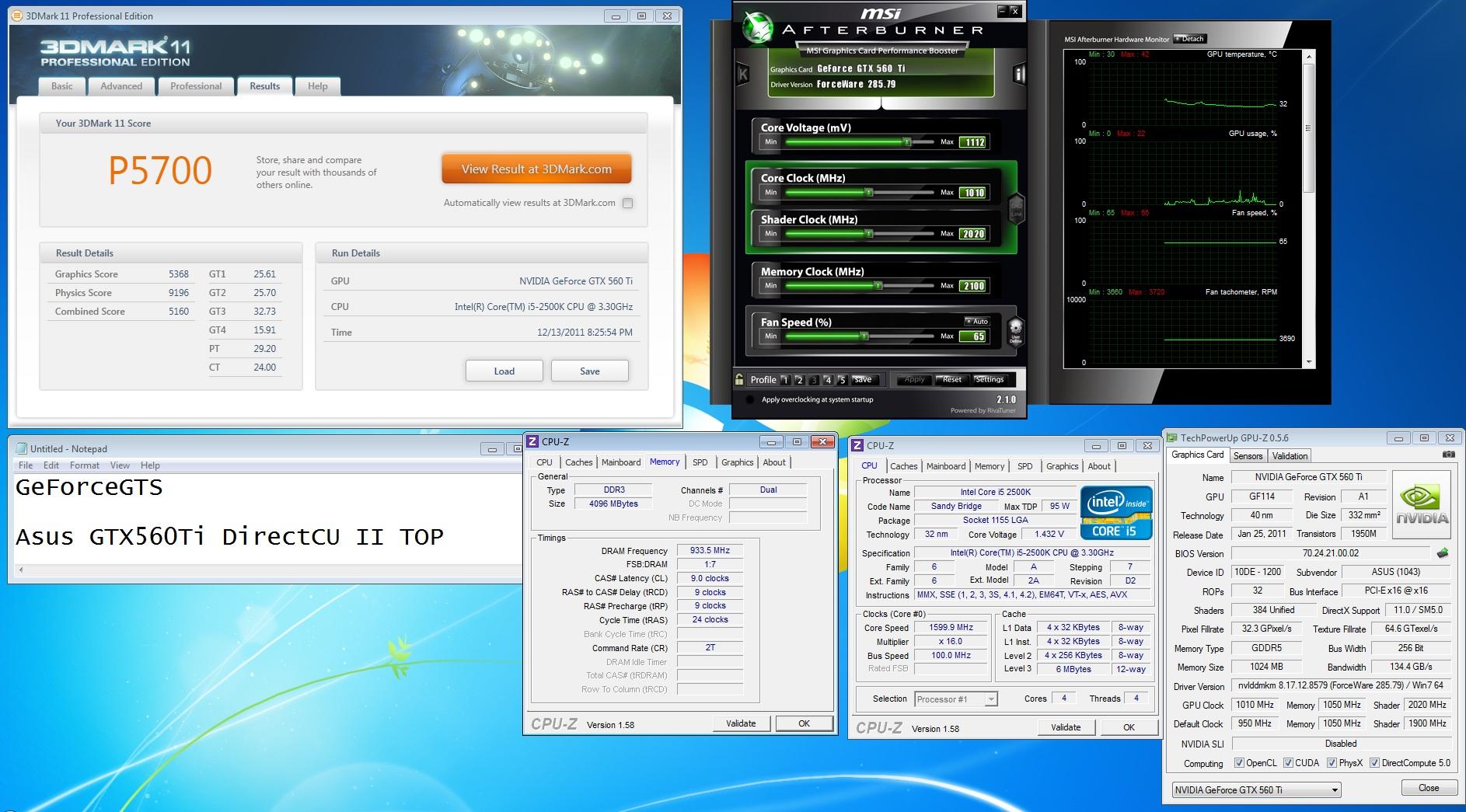Click GPU-Z title bar app icon
The image size is (1466, 812).
(1171, 438)
